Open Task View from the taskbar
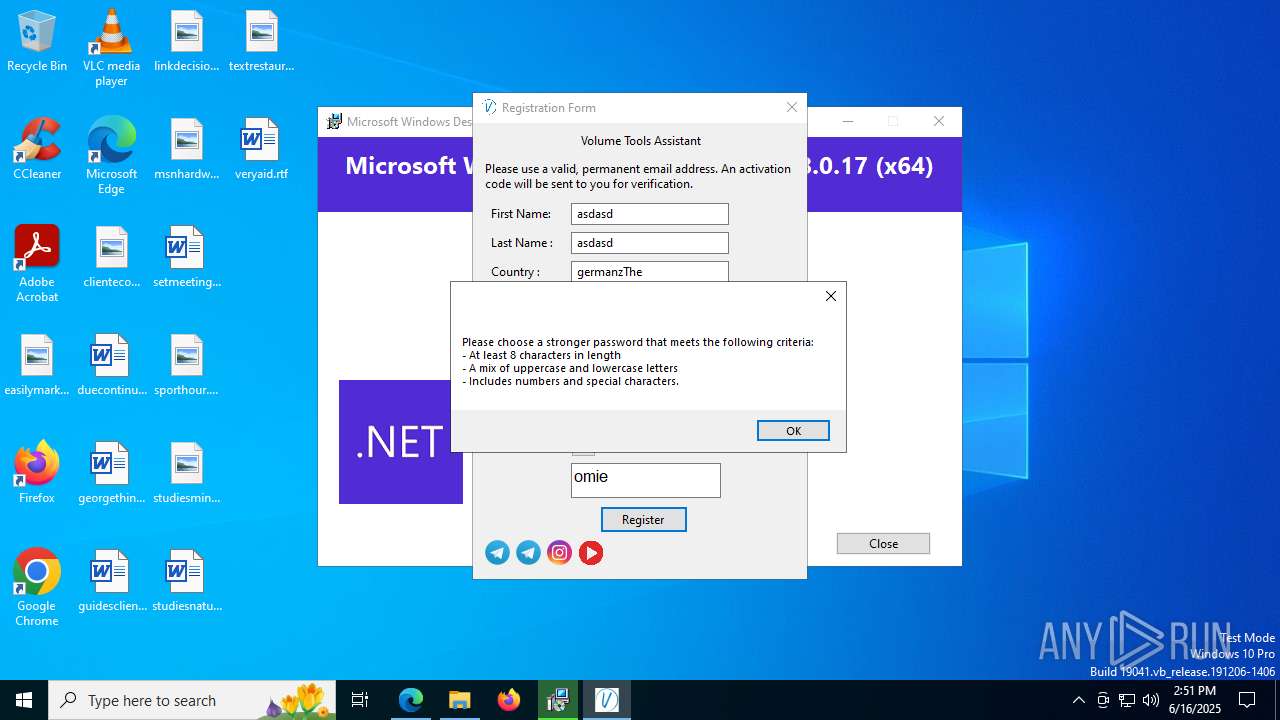The width and height of the screenshot is (1280, 720). [360, 700]
